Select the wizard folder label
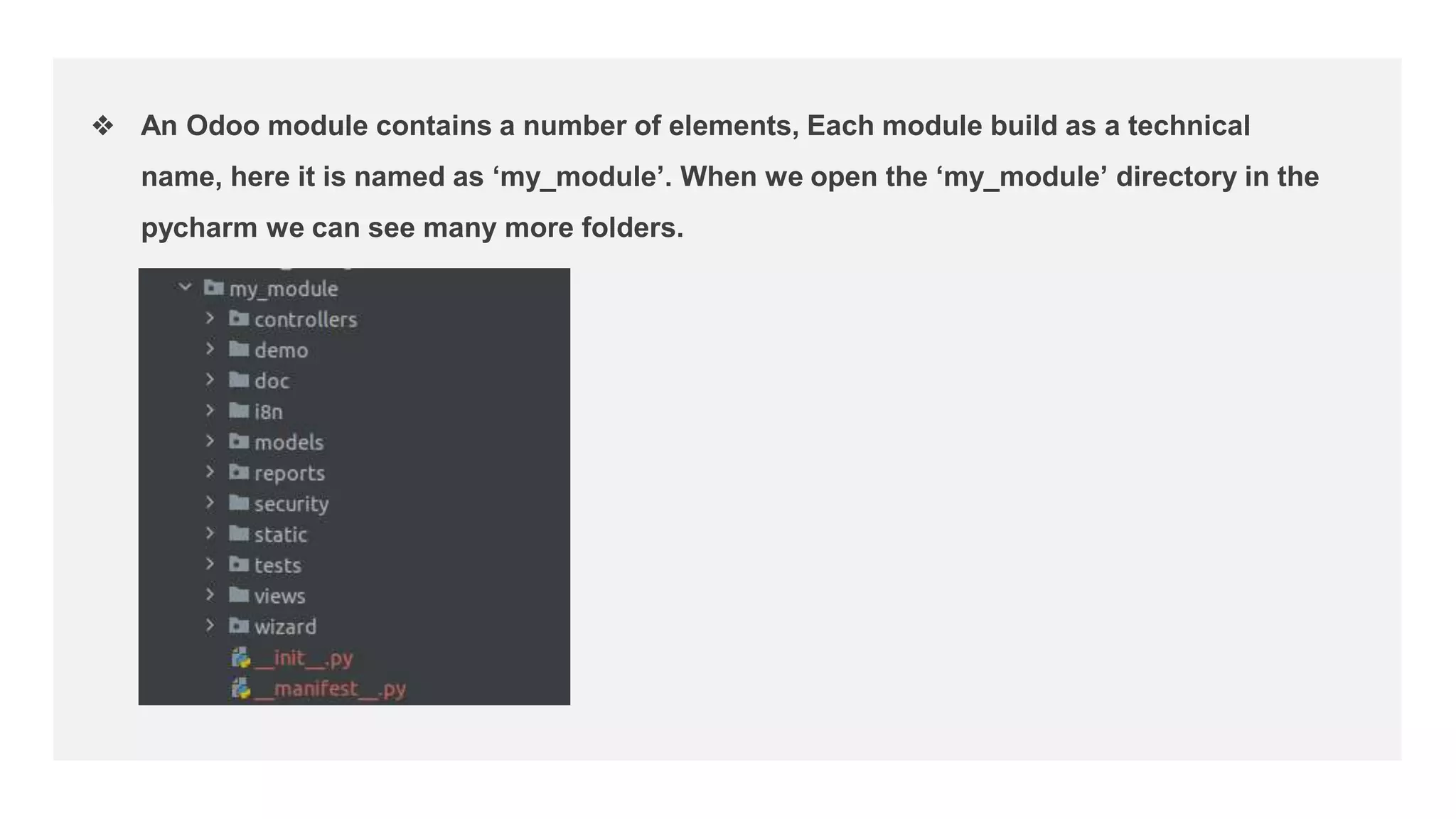1456x819 pixels. pos(286,626)
